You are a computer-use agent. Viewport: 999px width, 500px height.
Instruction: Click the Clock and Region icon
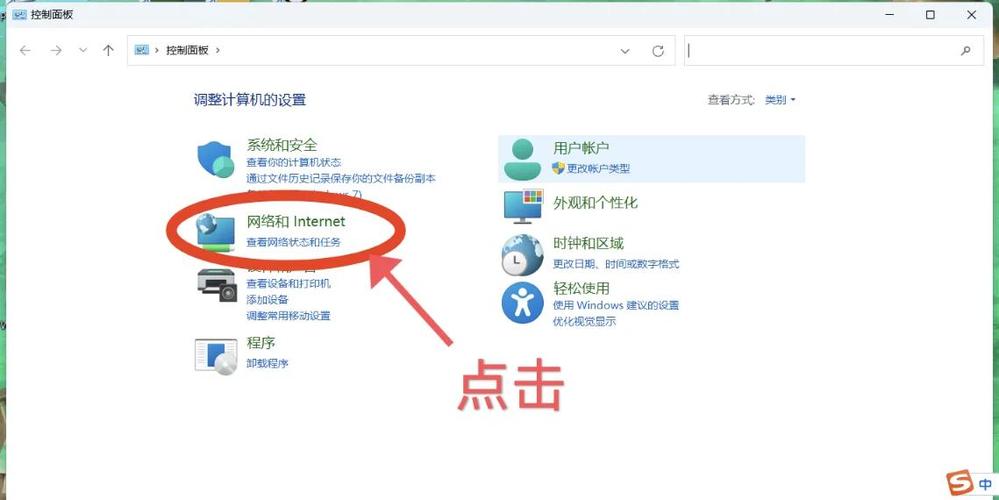(x=521, y=255)
